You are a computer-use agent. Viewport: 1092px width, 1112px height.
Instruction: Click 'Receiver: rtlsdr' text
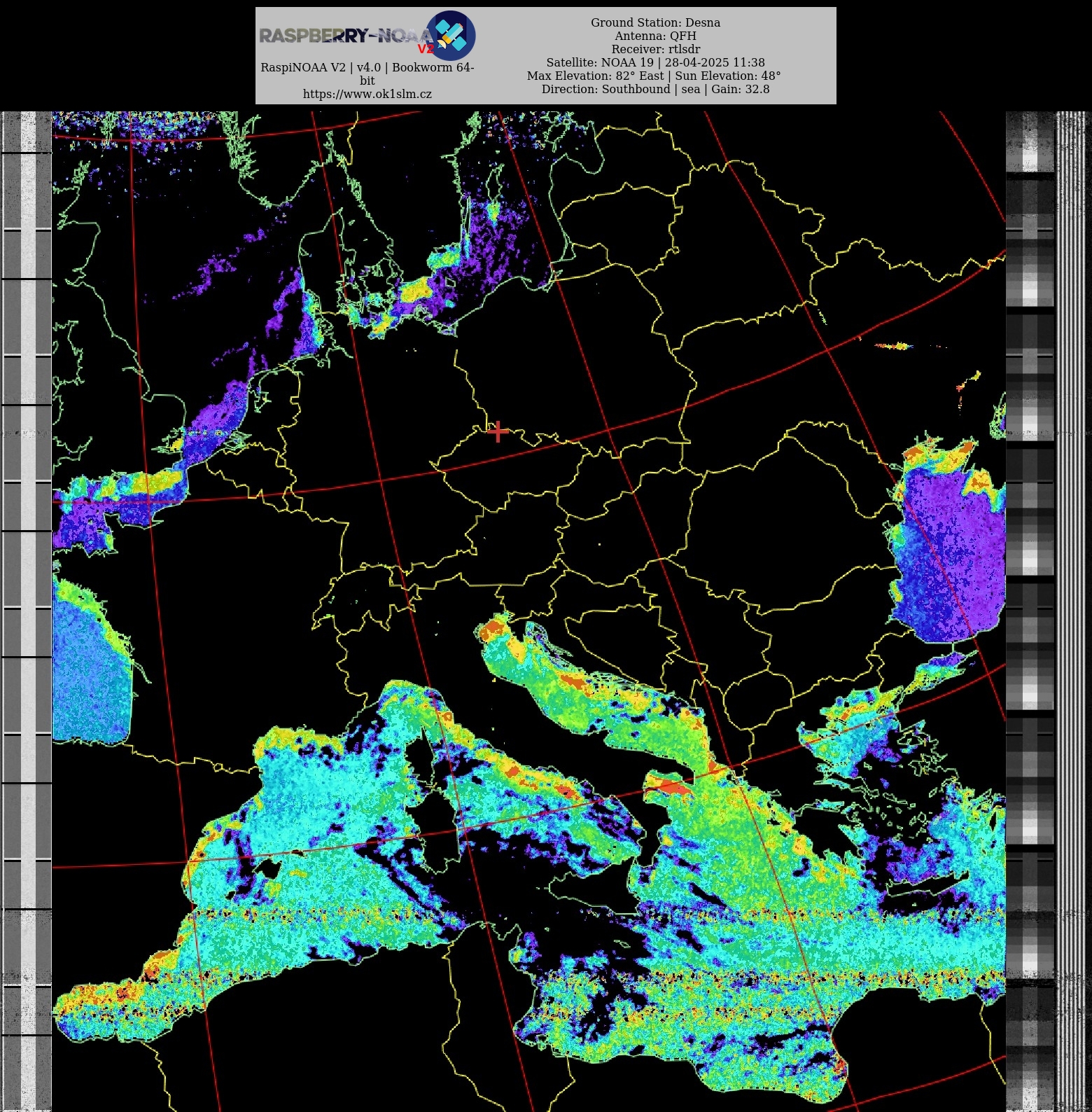coord(655,49)
